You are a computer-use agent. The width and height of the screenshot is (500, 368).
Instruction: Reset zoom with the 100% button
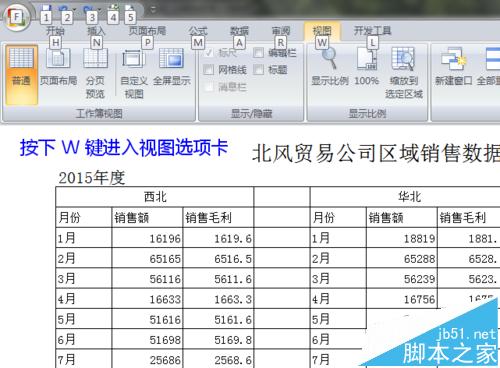pos(367,67)
